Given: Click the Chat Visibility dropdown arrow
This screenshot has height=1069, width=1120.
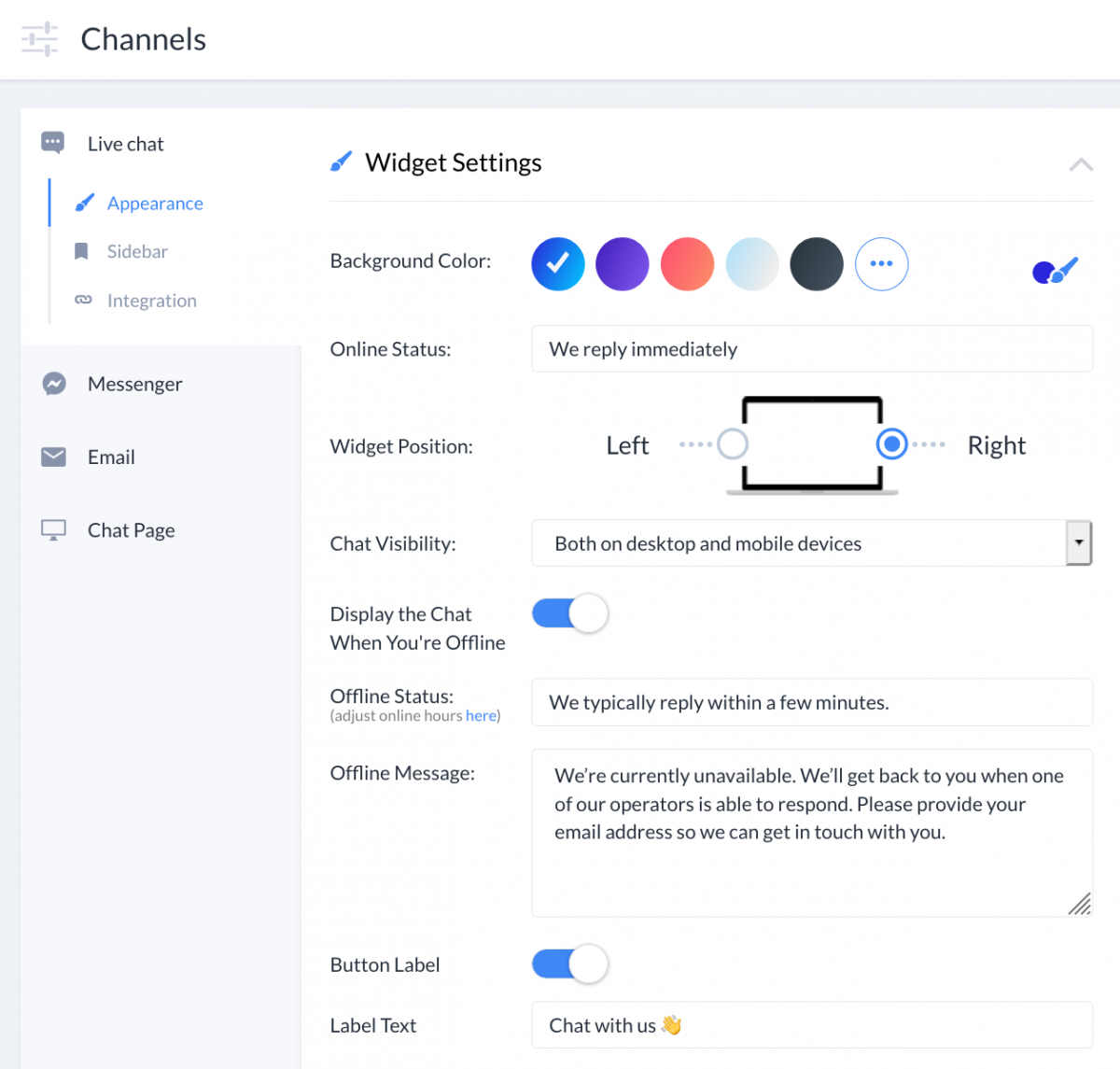Looking at the screenshot, I should pyautogui.click(x=1079, y=542).
